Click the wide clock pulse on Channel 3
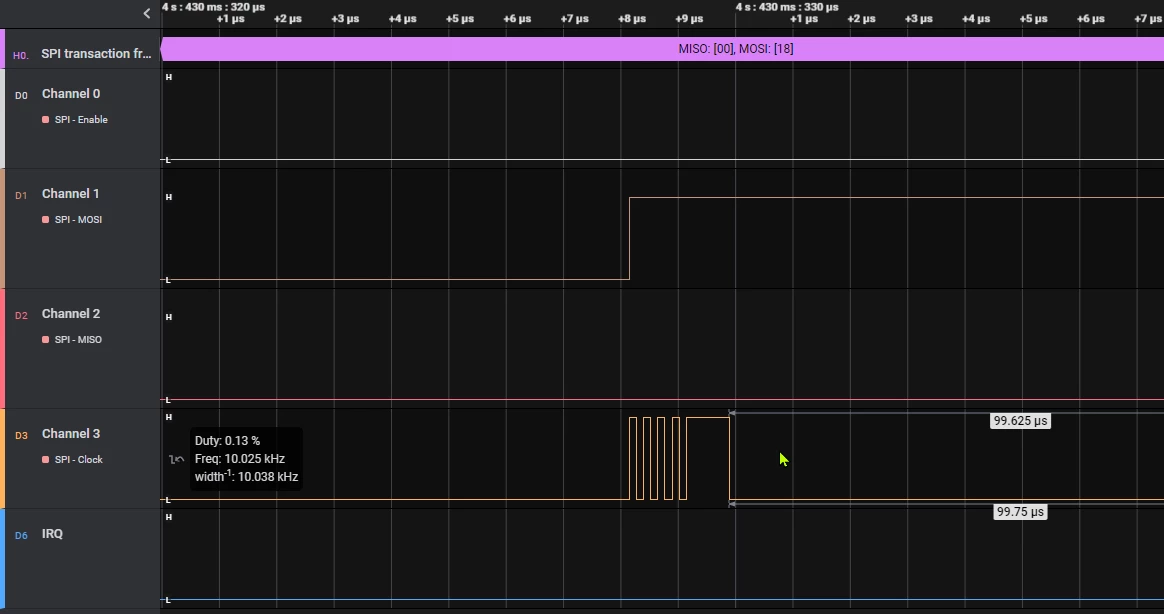Screen dimensions: 1164x614 (x=708, y=458)
